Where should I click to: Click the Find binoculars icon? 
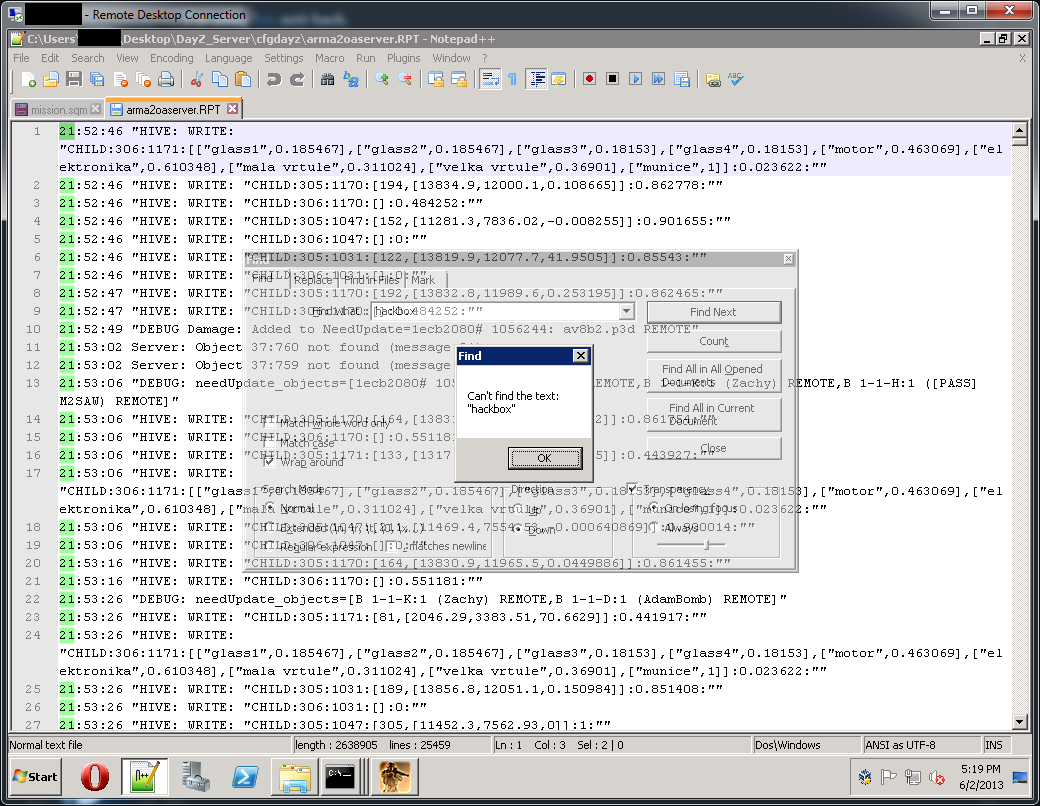(x=327, y=80)
